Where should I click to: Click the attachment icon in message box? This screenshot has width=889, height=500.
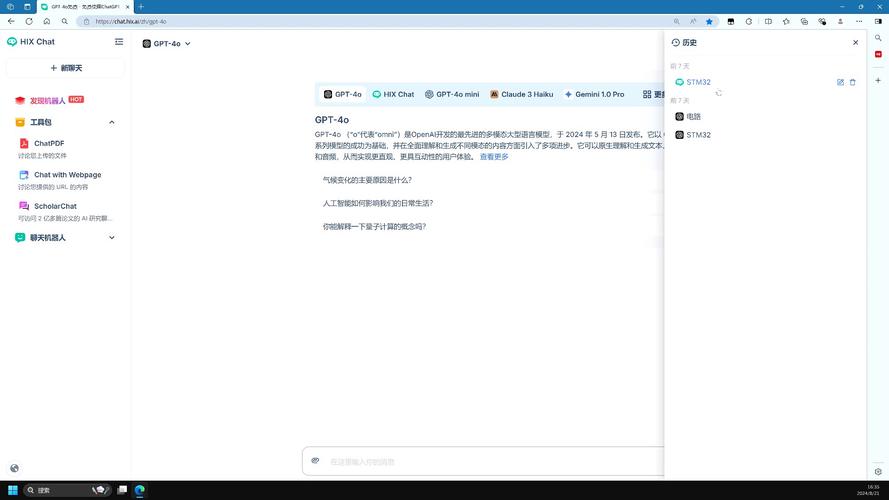316,461
